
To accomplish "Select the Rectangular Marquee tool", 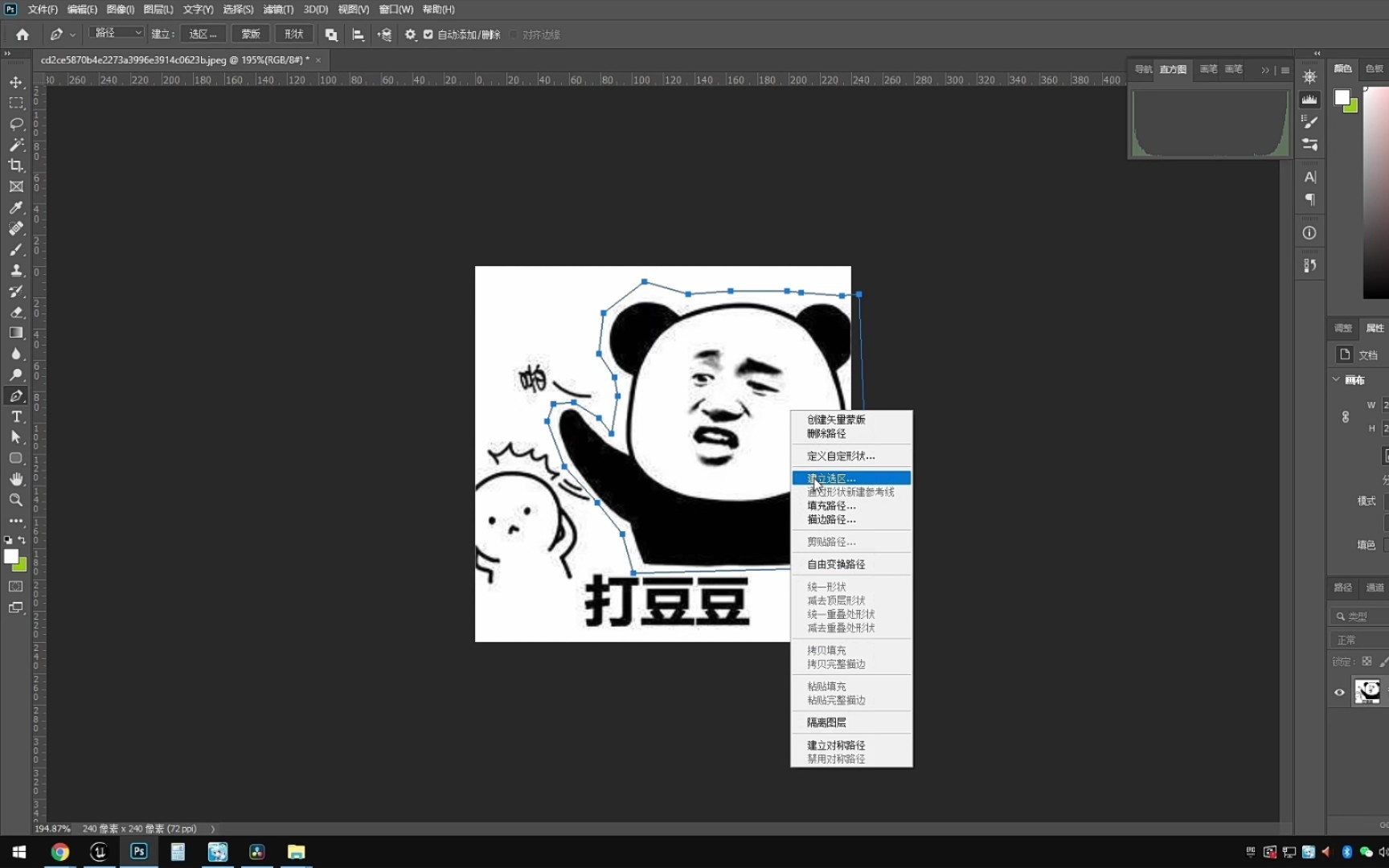I will point(16,103).
